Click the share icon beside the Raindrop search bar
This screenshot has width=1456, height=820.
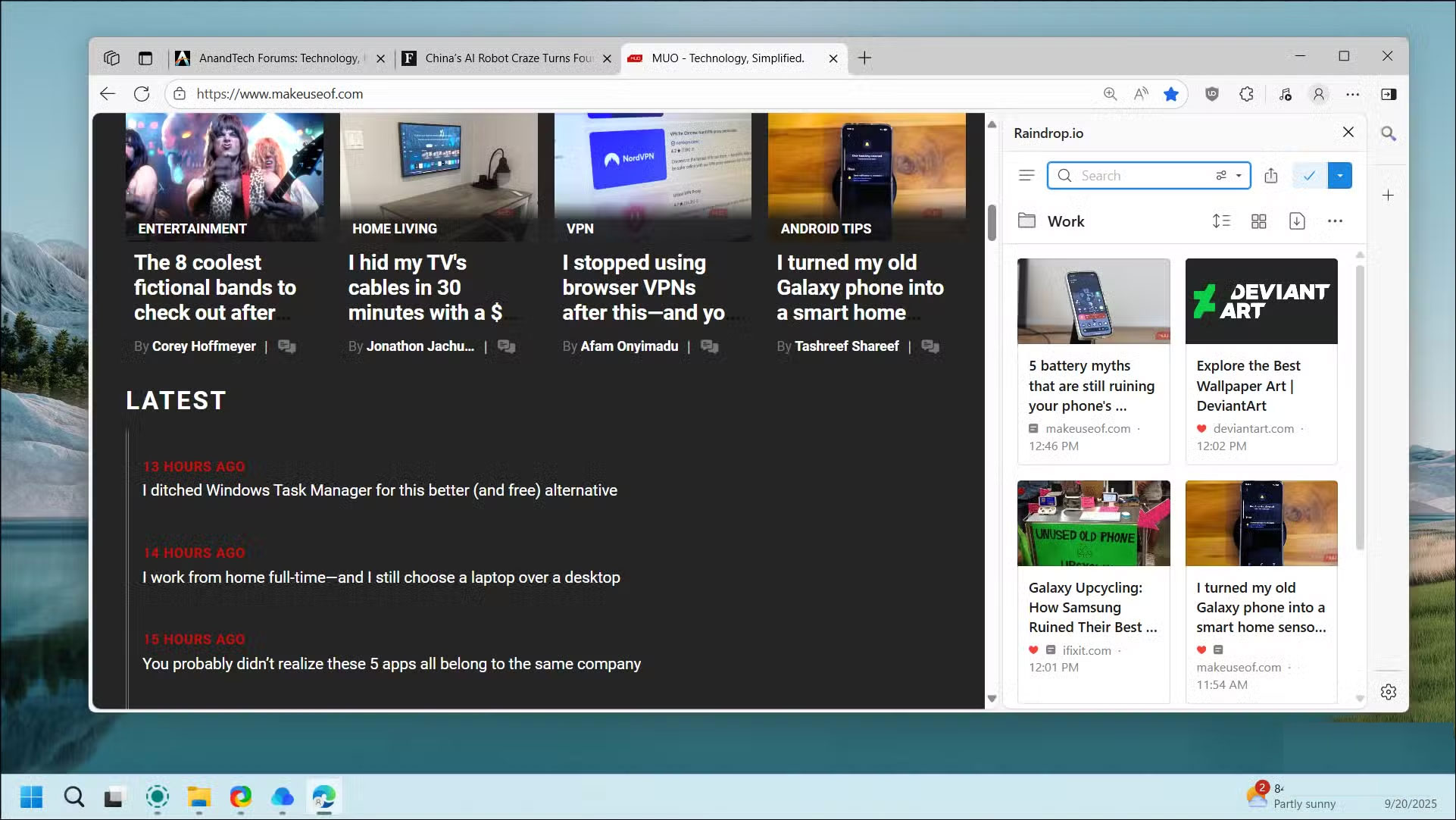[x=1271, y=175]
